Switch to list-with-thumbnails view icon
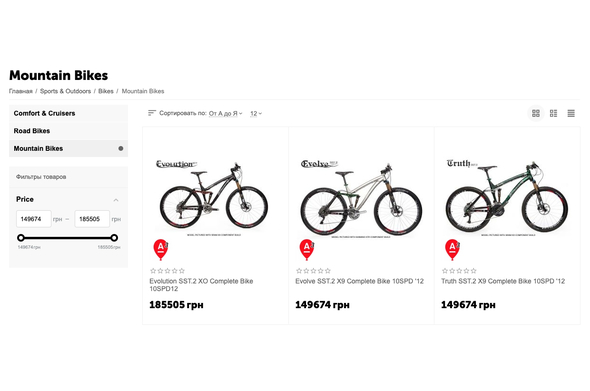The image size is (590, 391). pyautogui.click(x=554, y=113)
